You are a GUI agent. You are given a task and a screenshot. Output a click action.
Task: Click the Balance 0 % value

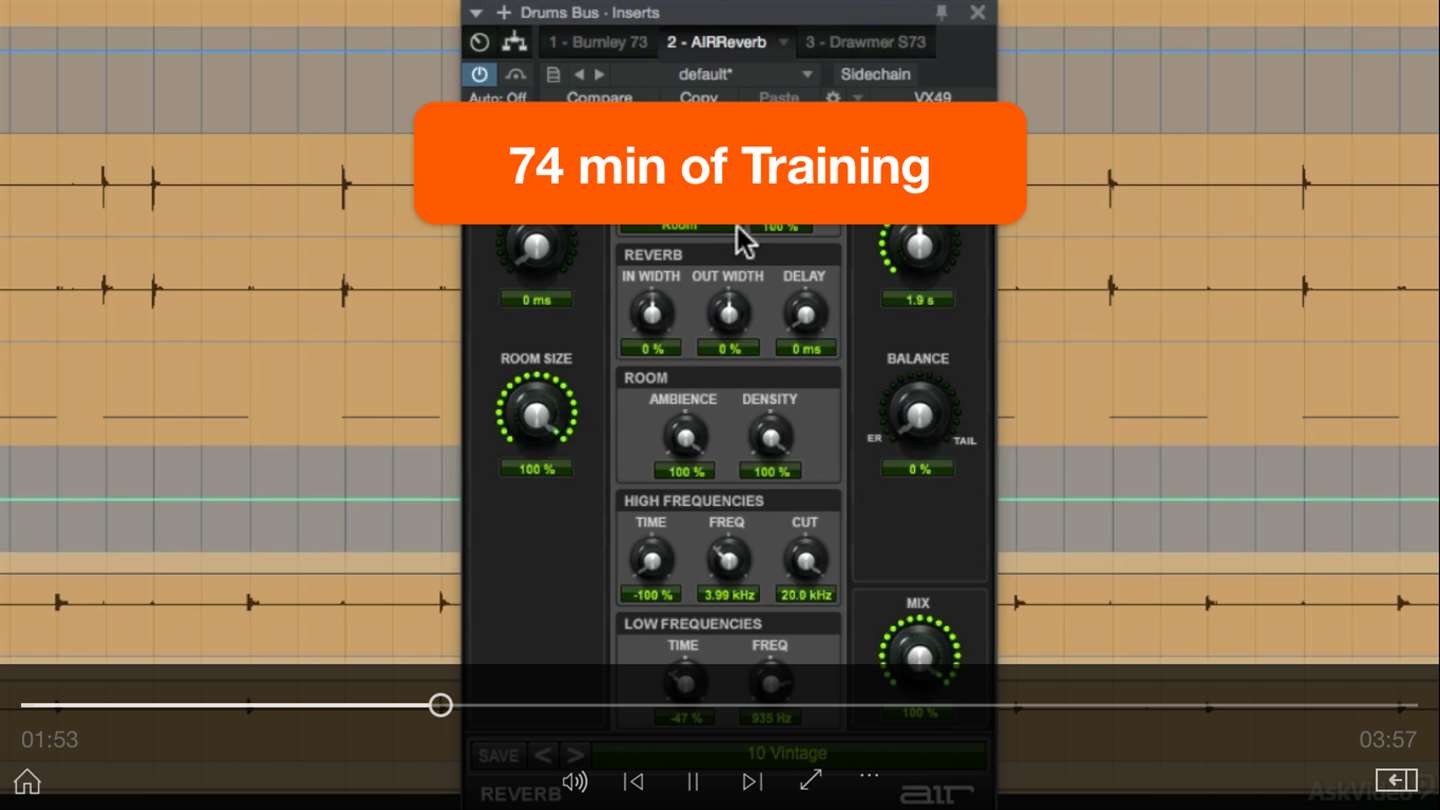point(918,469)
